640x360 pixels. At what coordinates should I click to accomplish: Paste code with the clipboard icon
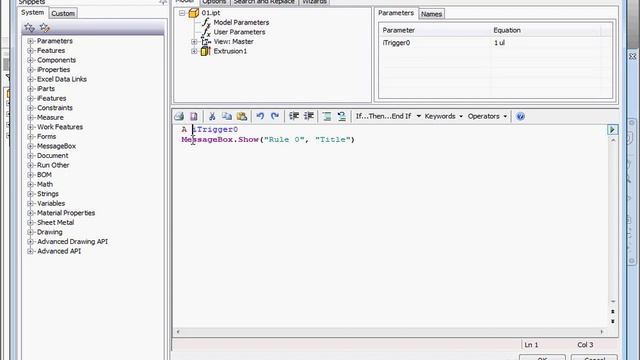(x=242, y=116)
